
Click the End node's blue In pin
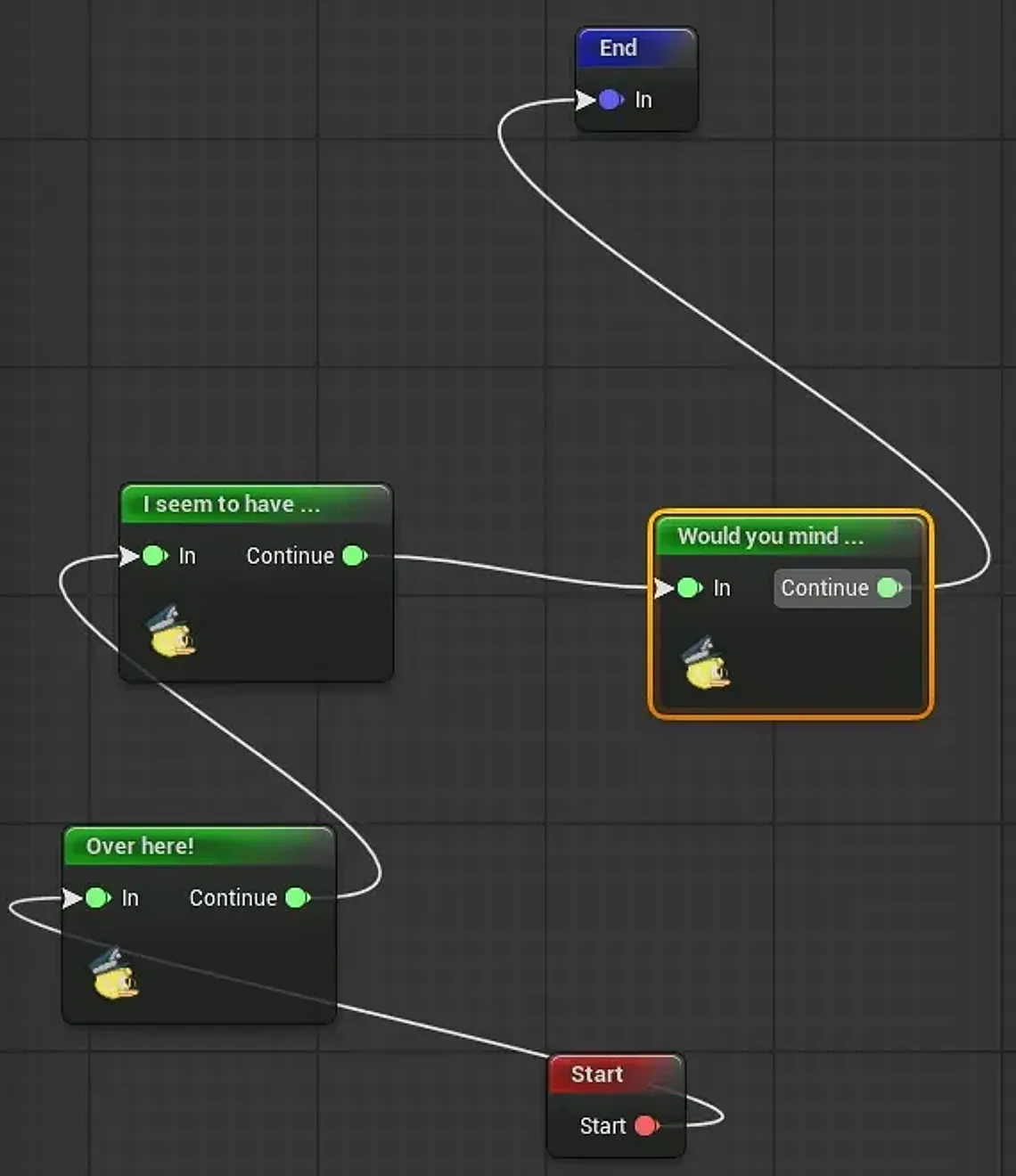tap(610, 100)
